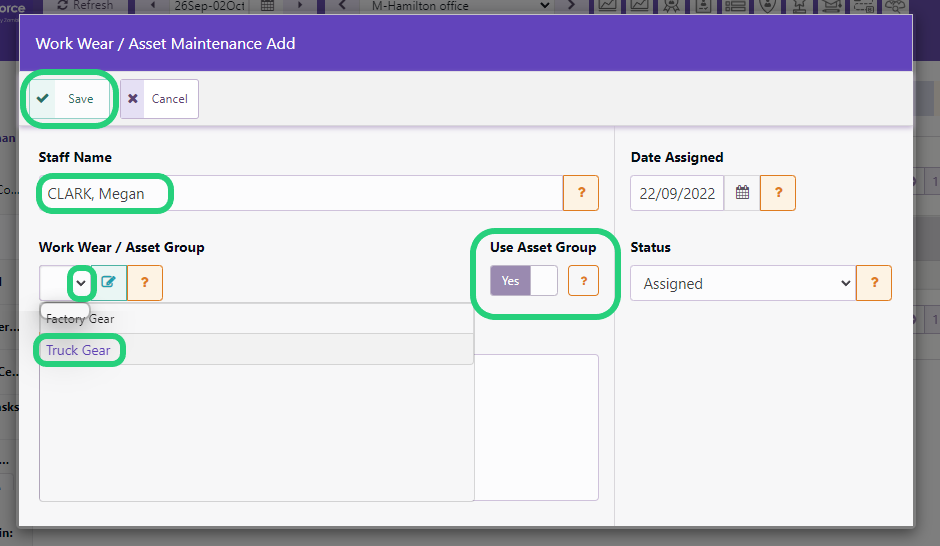Go to the next week in the background toolbar
Screen dimensions: 940x546
[x=300, y=6]
